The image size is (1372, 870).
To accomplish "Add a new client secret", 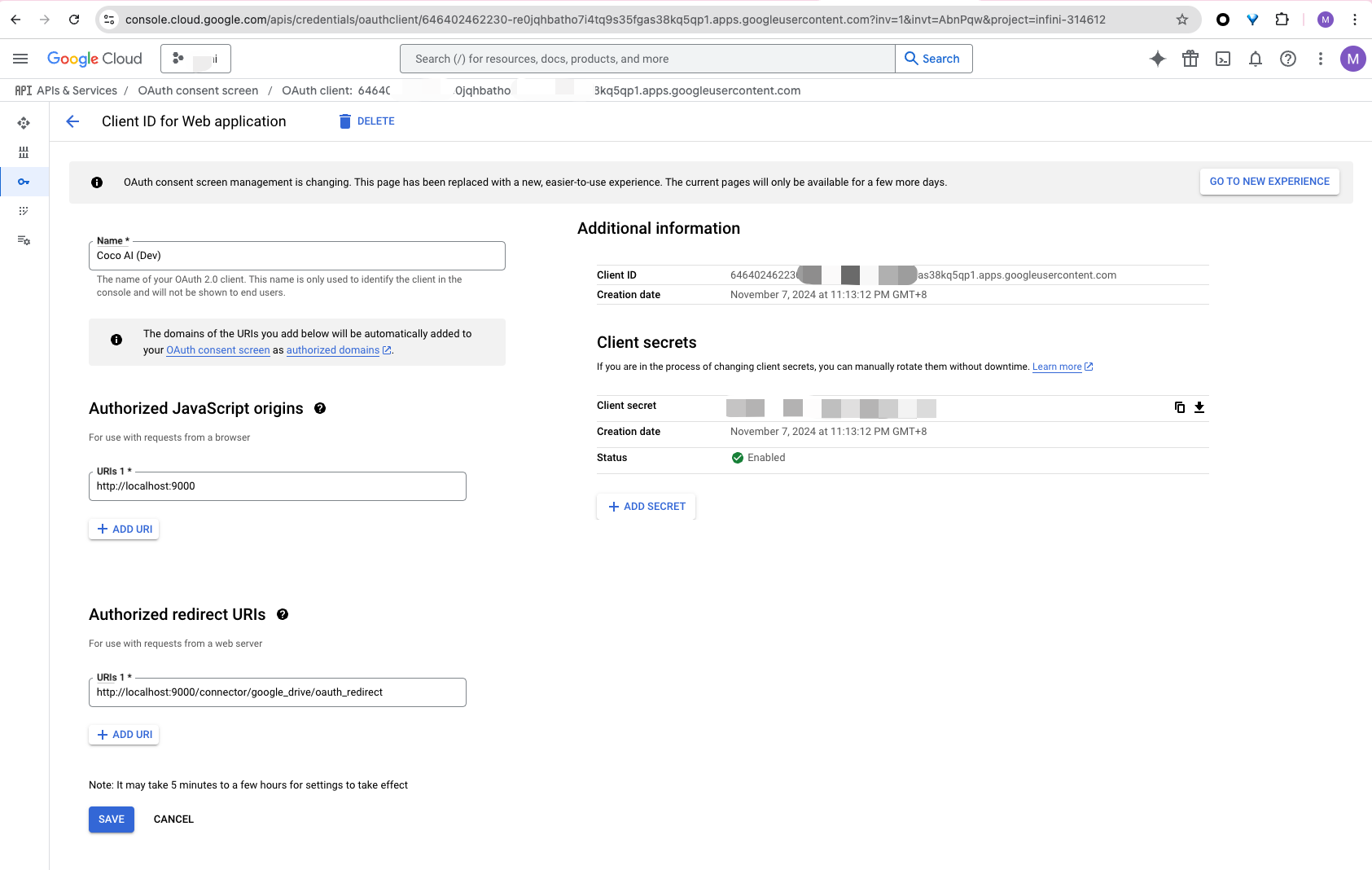I will (x=646, y=506).
